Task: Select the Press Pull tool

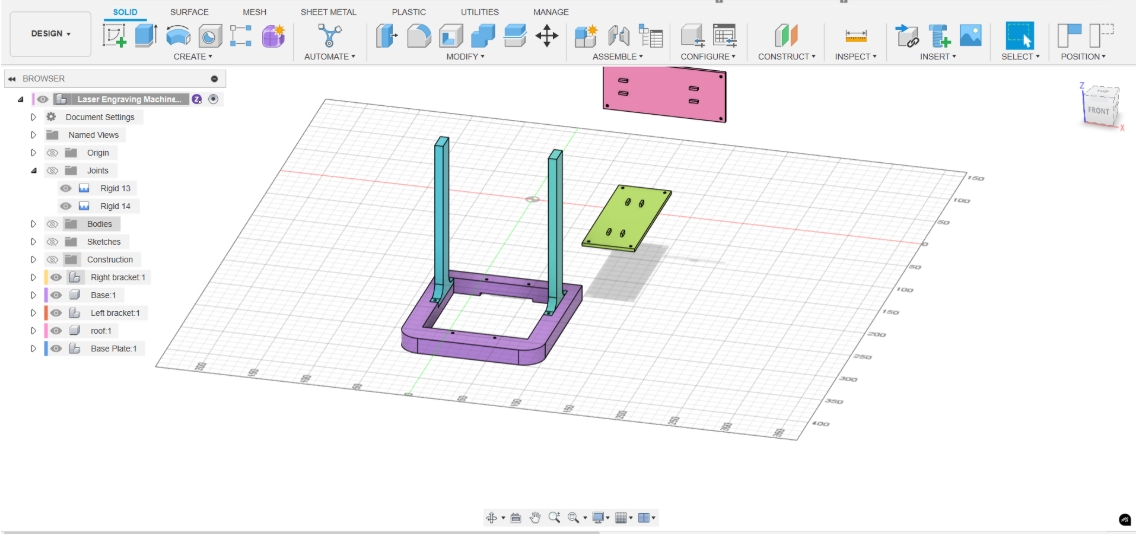Action: coord(387,36)
